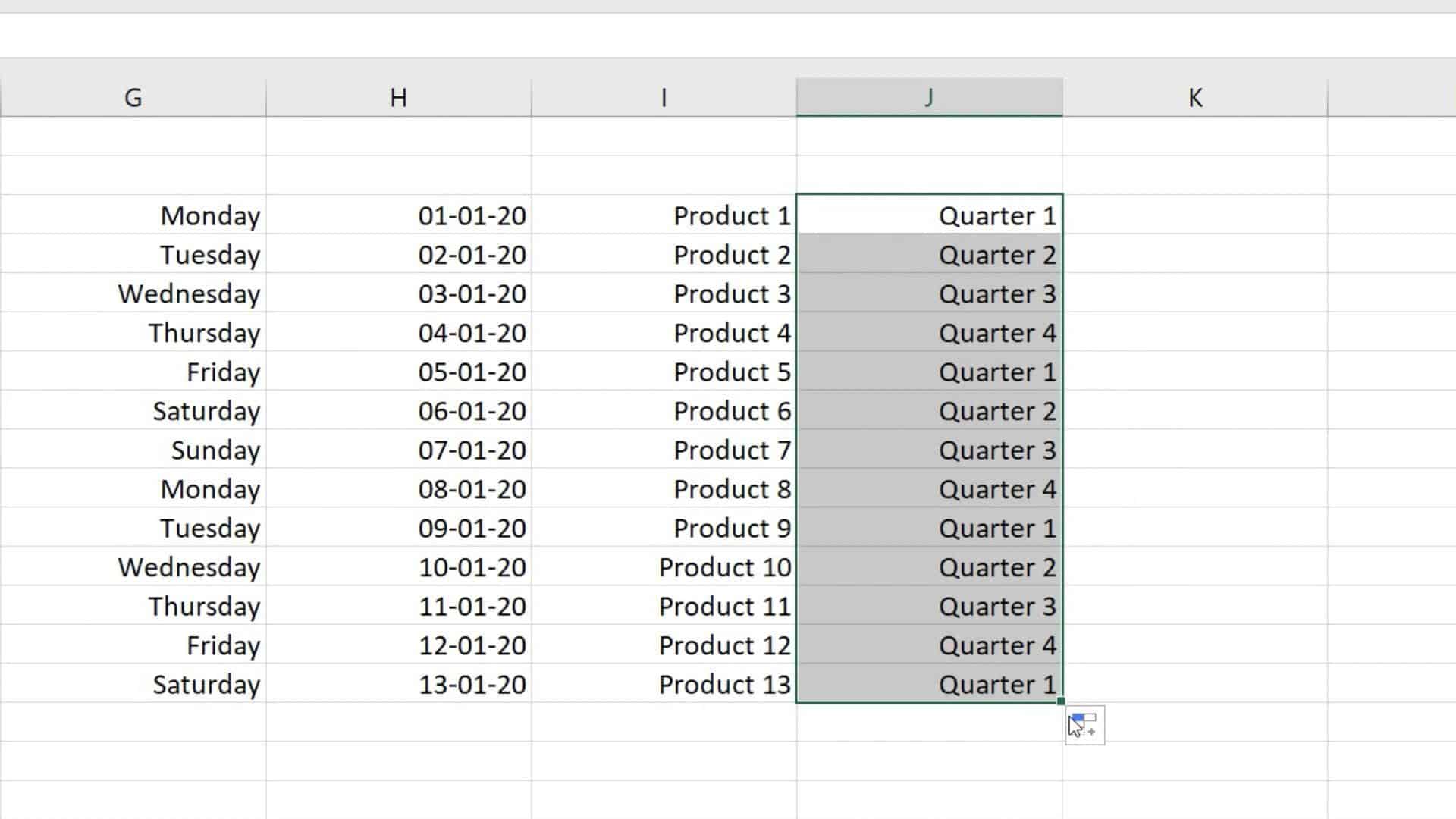Viewport: 1456px width, 819px height.
Task: Select column header H
Action: point(400,96)
